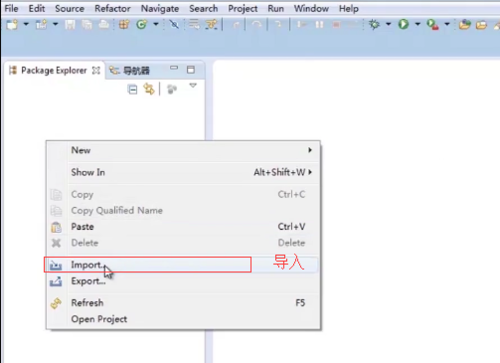The image size is (500, 363).
Task: Toggle Link with Editor icon
Action: 149,89
